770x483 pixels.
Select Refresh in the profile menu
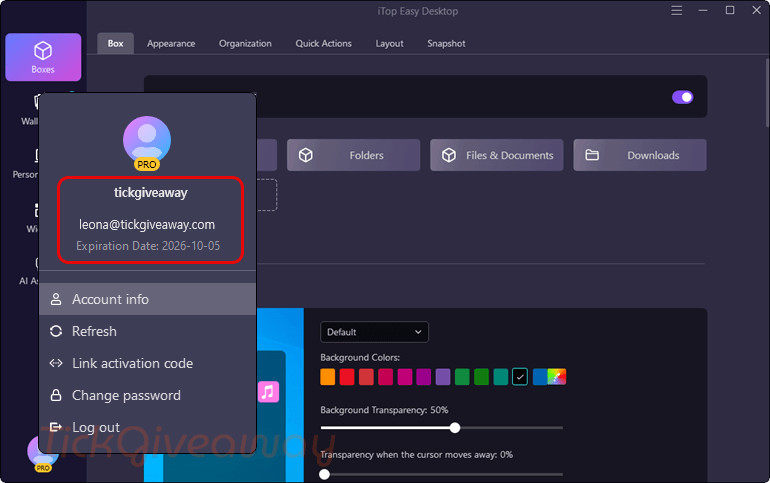[147, 331]
